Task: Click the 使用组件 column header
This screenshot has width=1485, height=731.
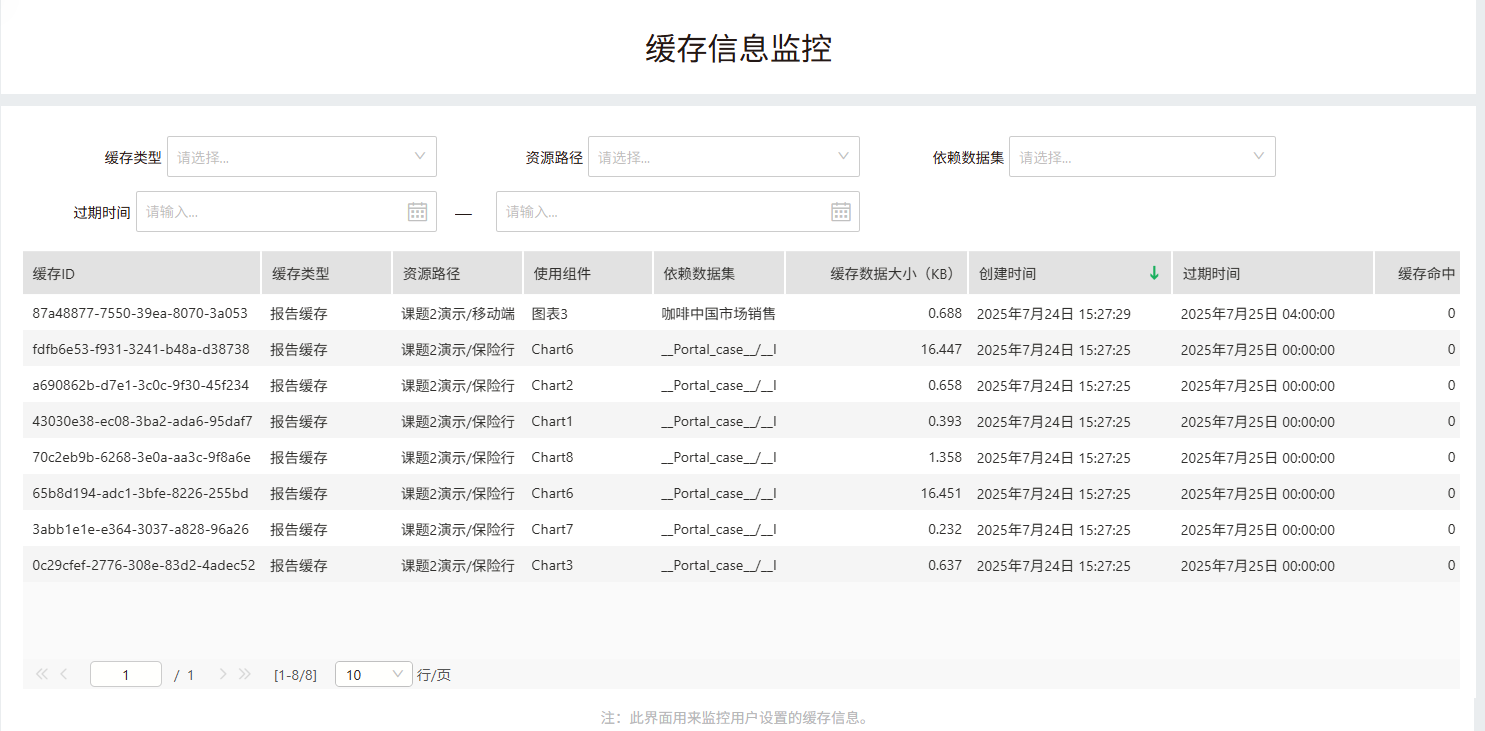Action: 587,273
